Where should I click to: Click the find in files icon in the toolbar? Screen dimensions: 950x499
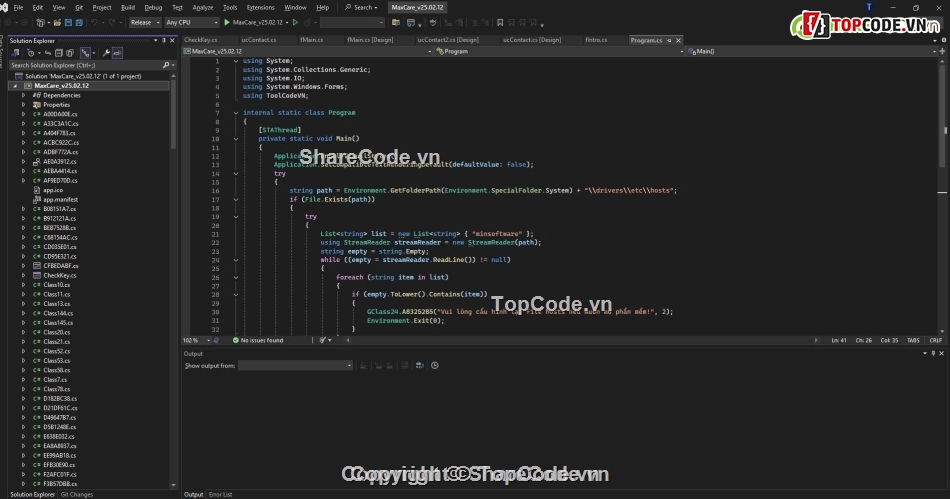396,22
